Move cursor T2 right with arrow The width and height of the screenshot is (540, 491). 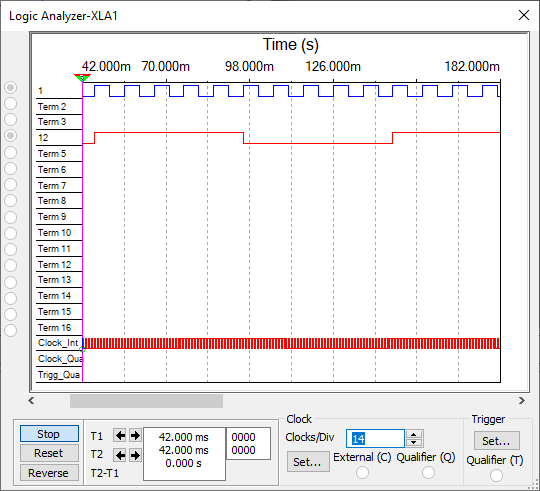135,456
